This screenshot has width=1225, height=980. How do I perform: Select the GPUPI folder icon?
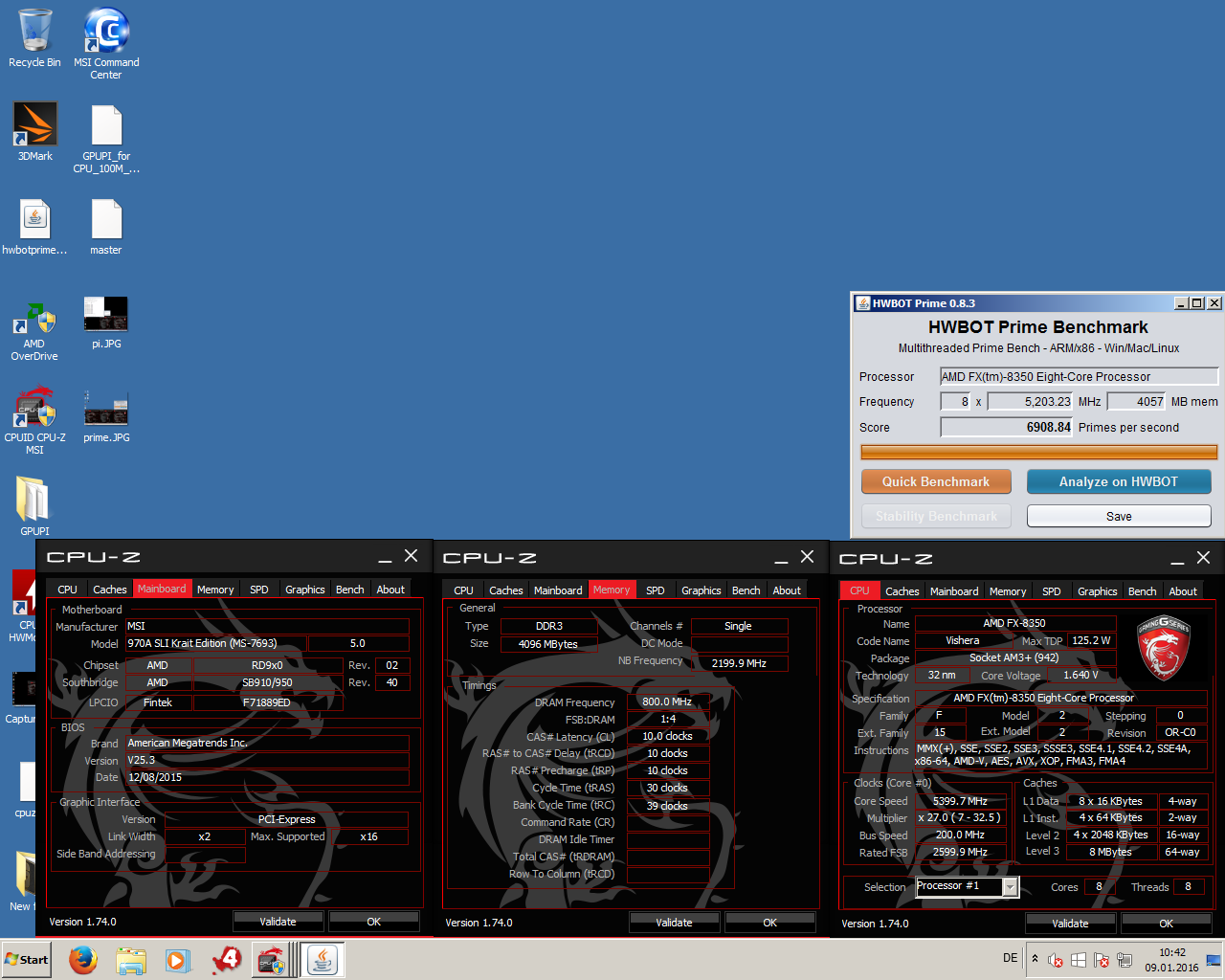(x=34, y=505)
